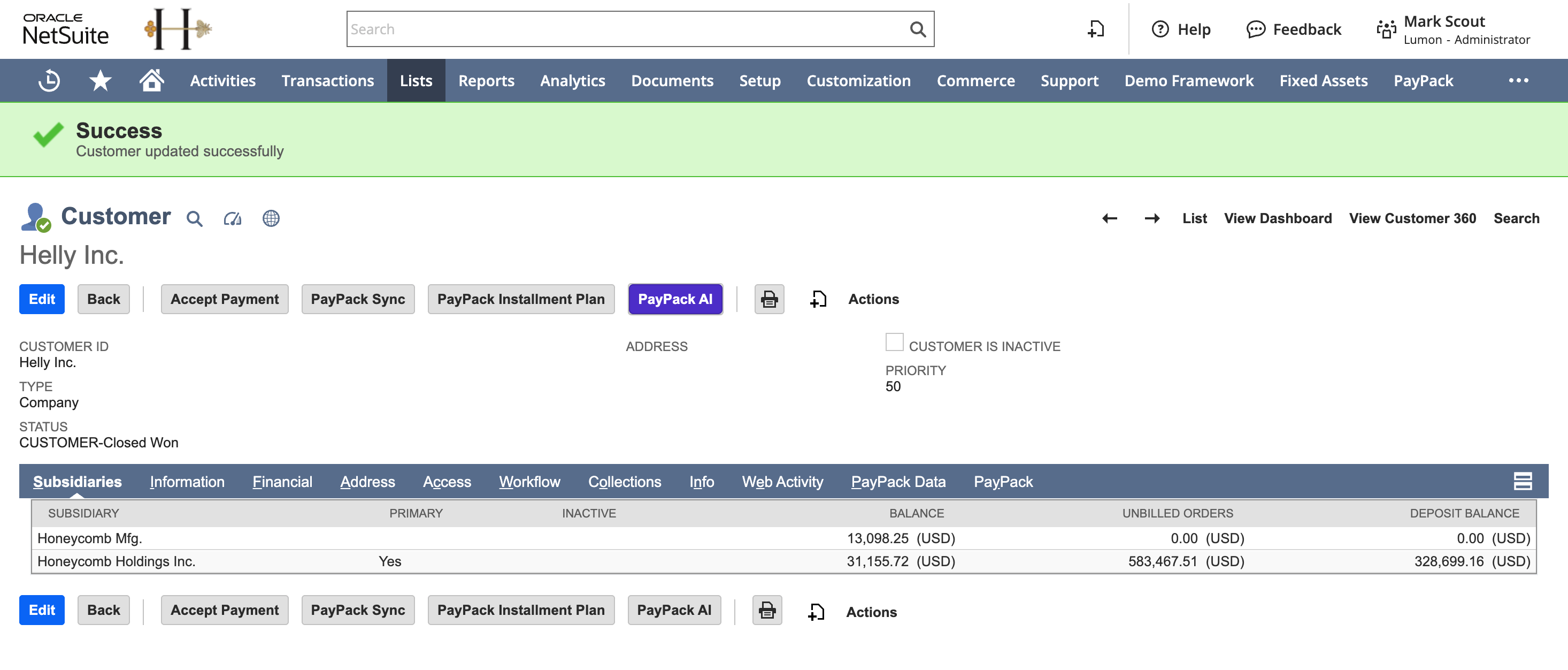
Task: Open the Analytics menu
Action: click(572, 80)
